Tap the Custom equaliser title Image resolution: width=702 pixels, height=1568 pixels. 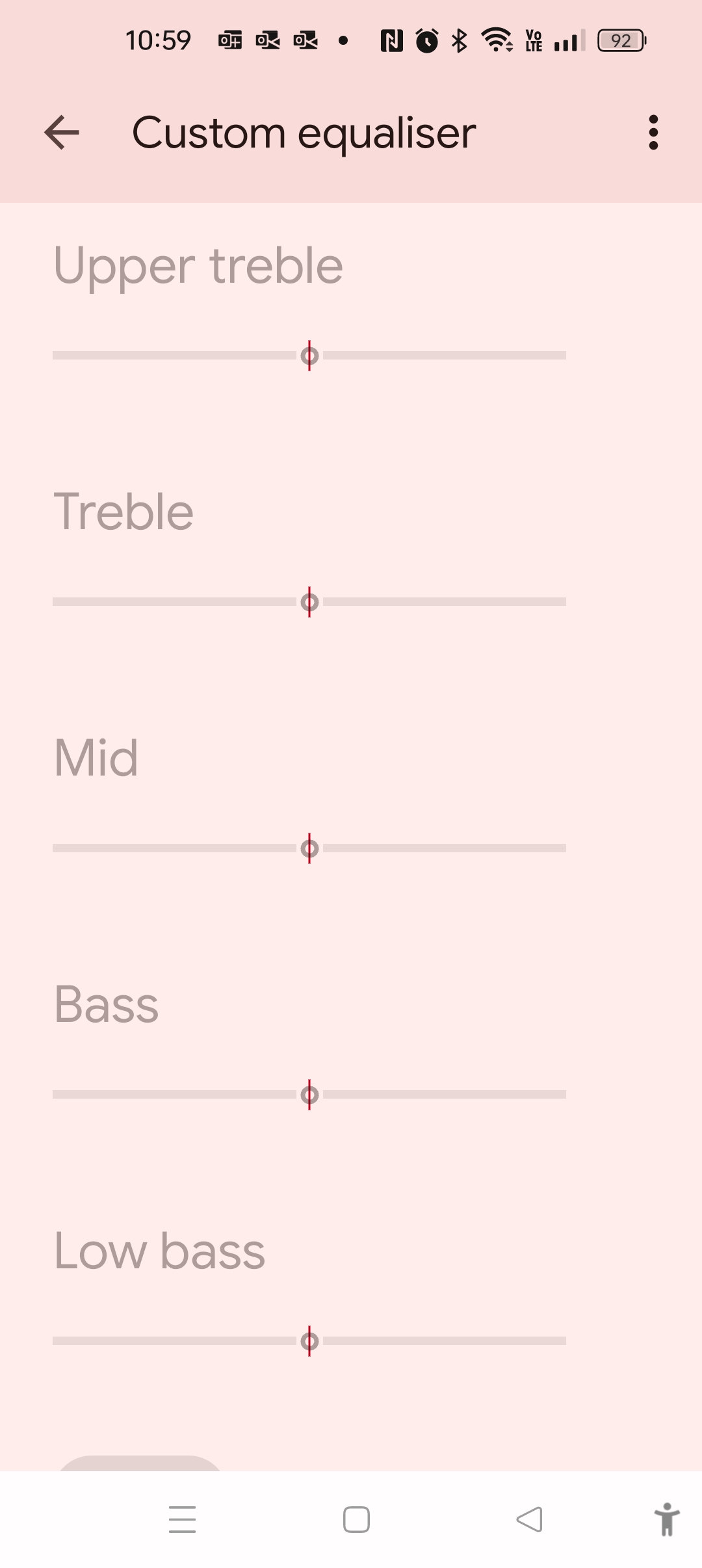(x=304, y=133)
